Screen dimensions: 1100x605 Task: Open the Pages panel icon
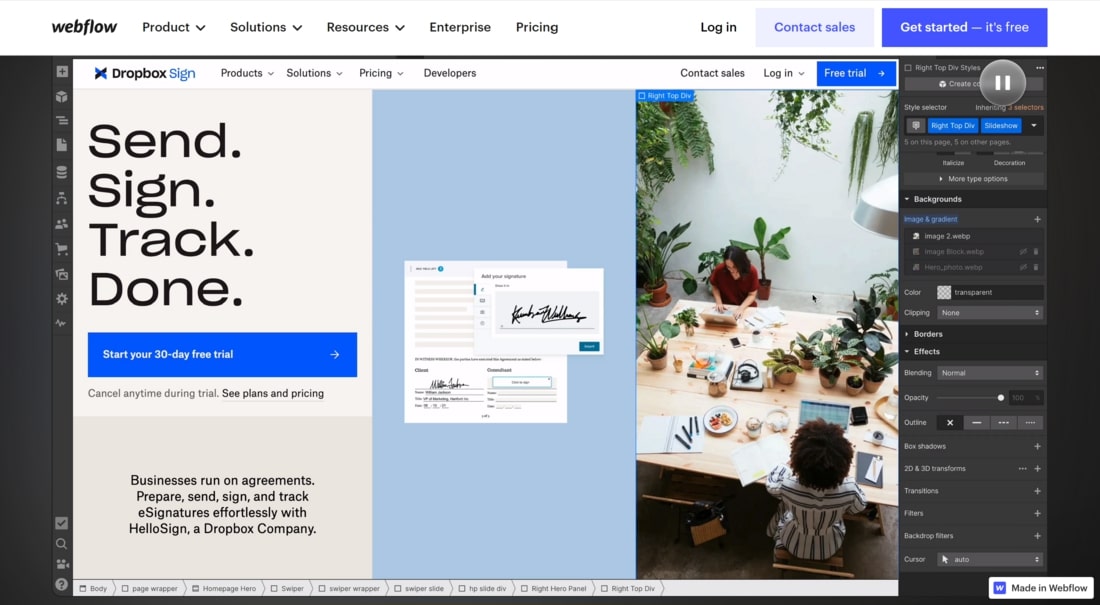(x=62, y=145)
